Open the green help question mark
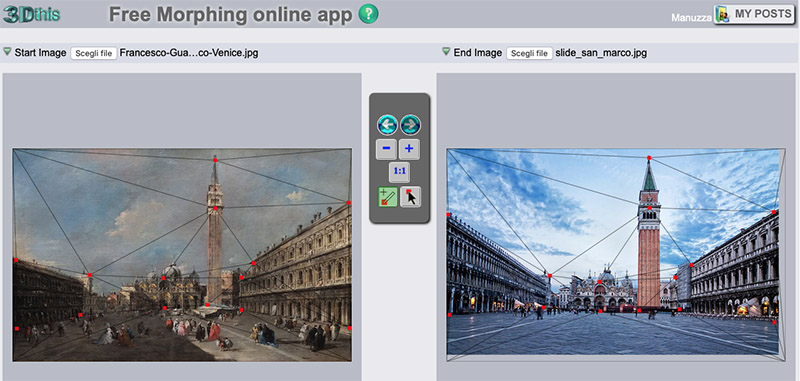Image resolution: width=800 pixels, height=381 pixels. pos(368,14)
